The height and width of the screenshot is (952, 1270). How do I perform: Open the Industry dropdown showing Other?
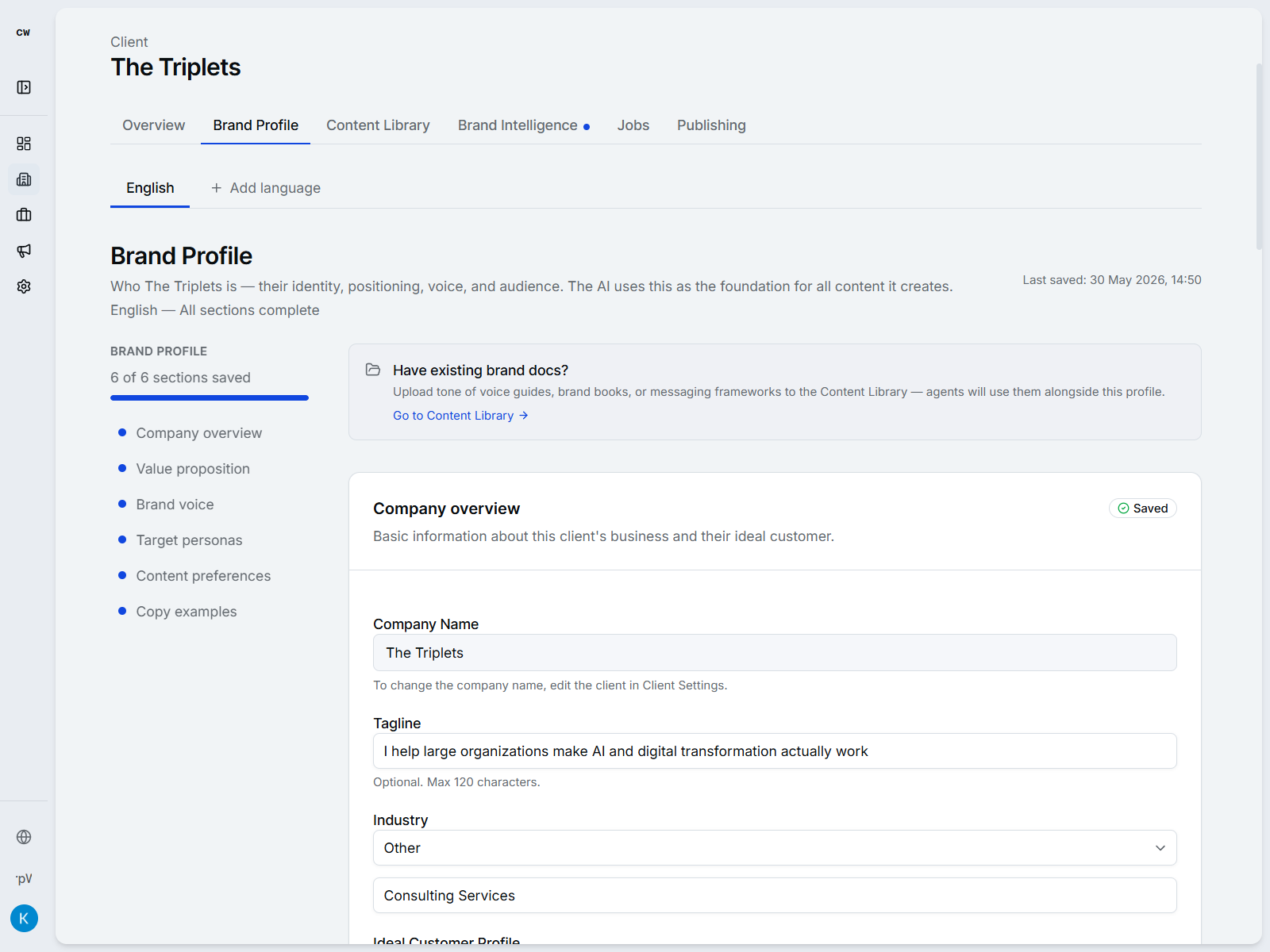[775, 847]
